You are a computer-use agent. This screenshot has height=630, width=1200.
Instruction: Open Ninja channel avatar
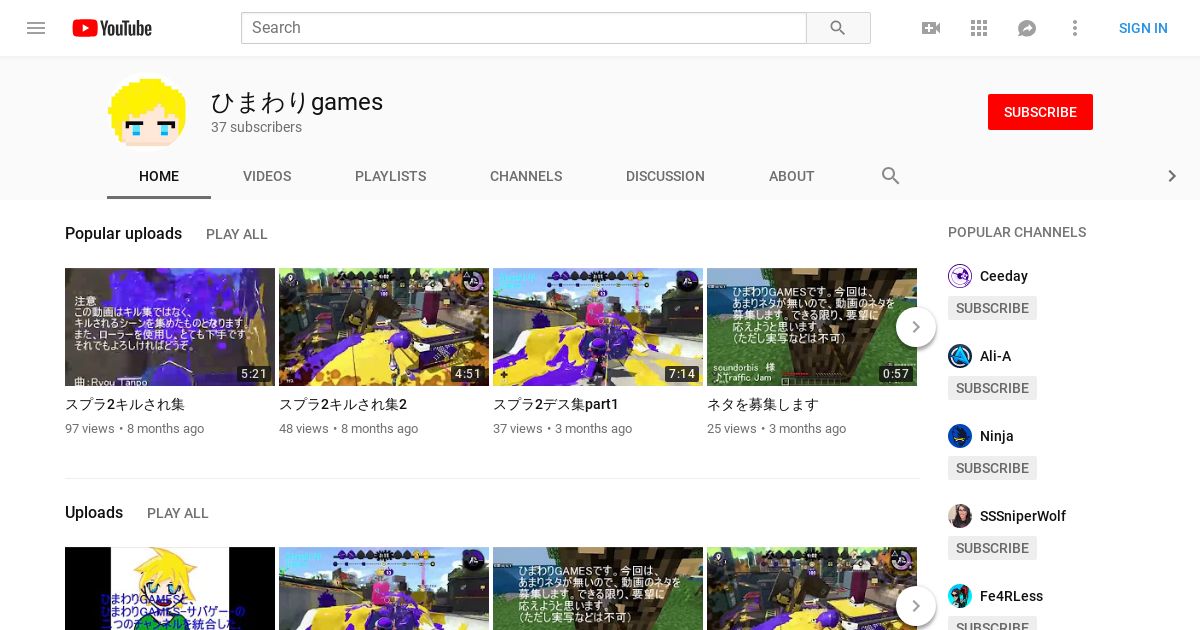pos(960,436)
